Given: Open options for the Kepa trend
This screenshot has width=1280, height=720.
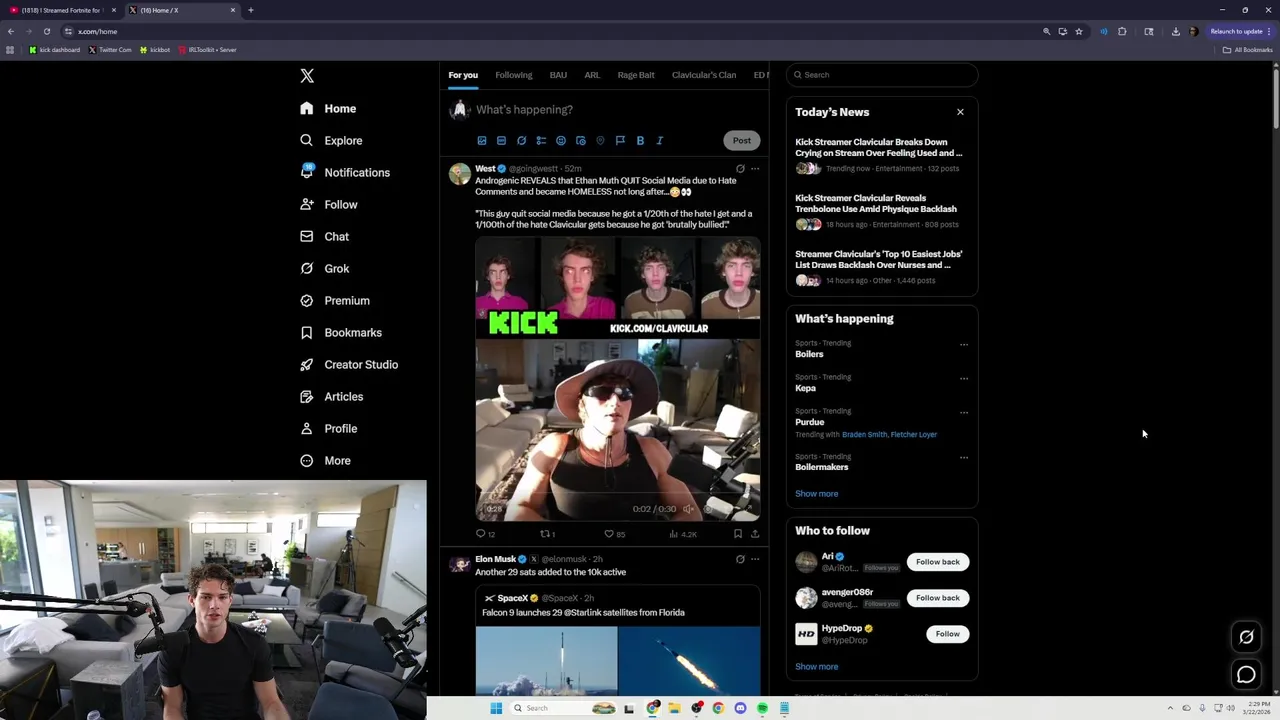Looking at the screenshot, I should 964,379.
